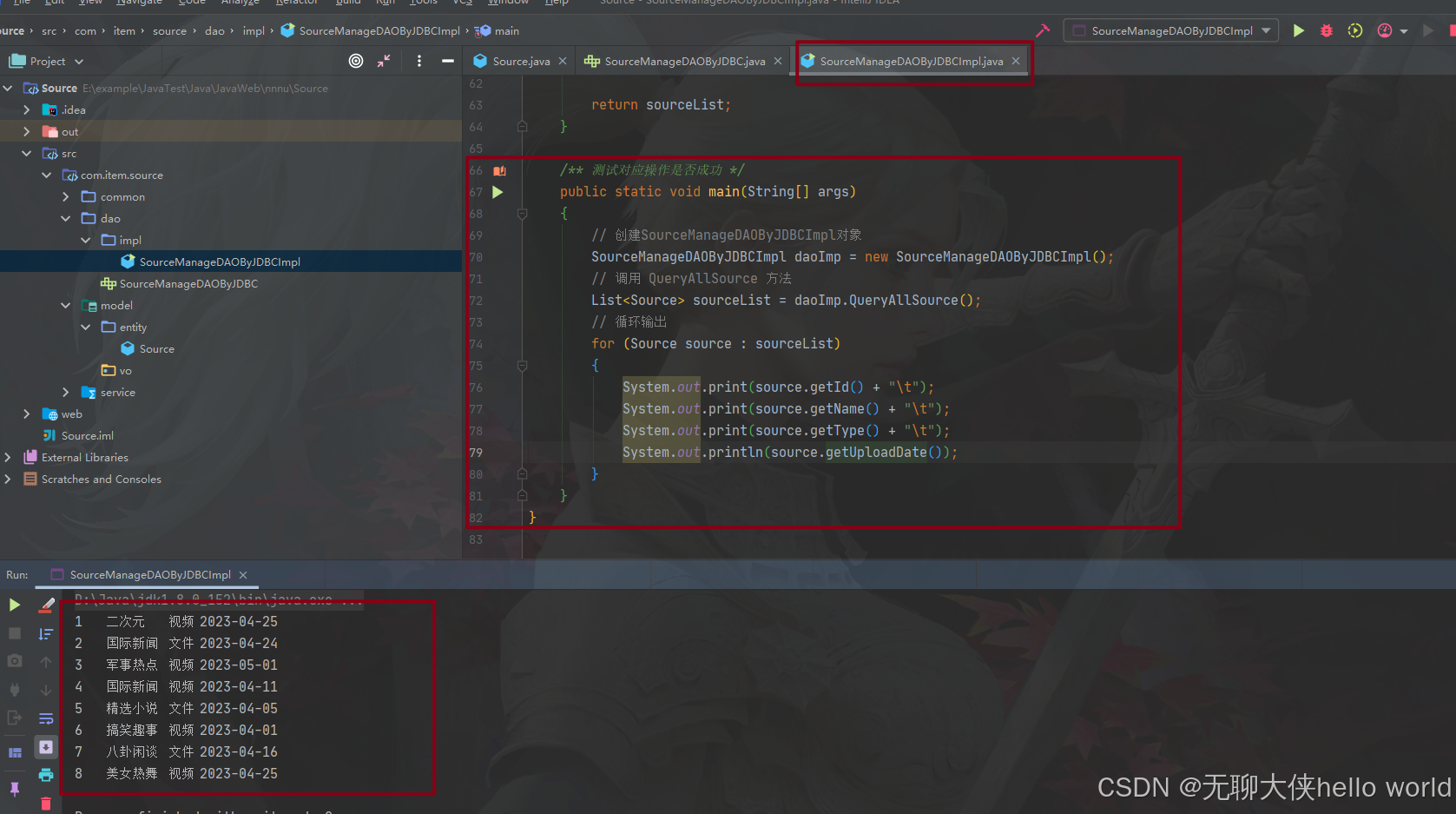The height and width of the screenshot is (814, 1456).
Task: Expand the out folder
Action: 26,131
